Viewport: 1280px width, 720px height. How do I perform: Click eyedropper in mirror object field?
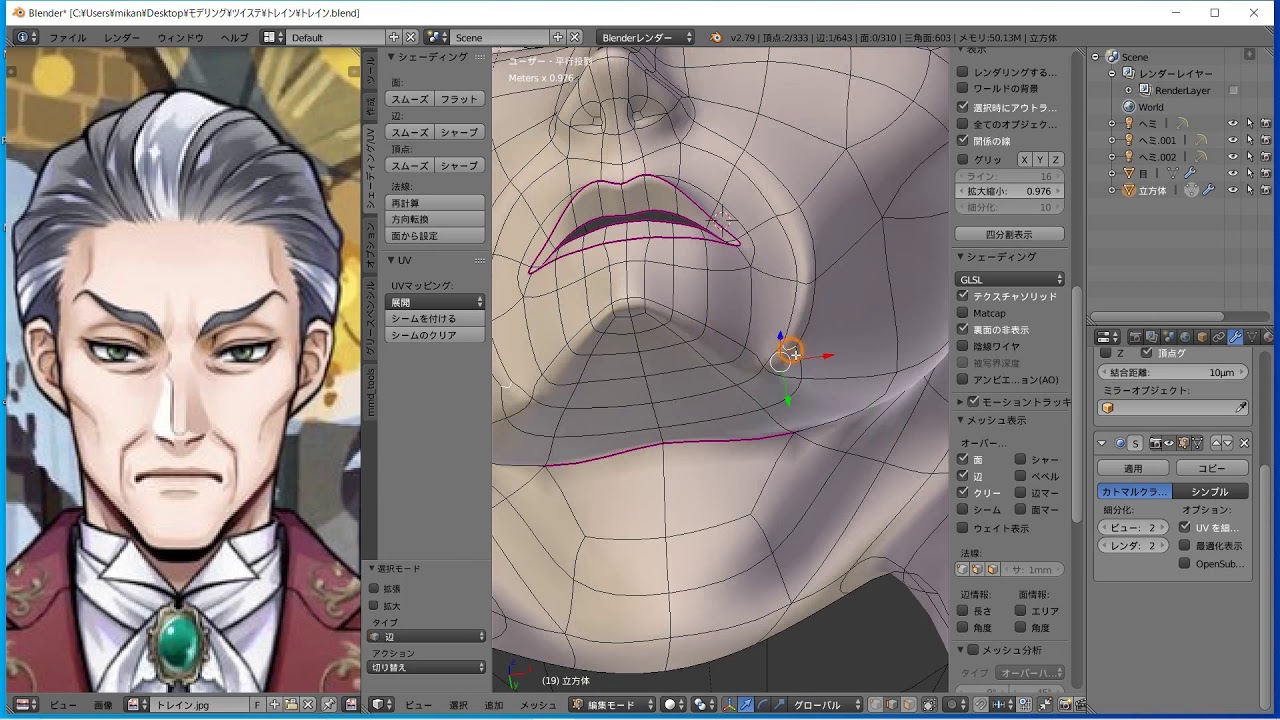tap(1241, 408)
